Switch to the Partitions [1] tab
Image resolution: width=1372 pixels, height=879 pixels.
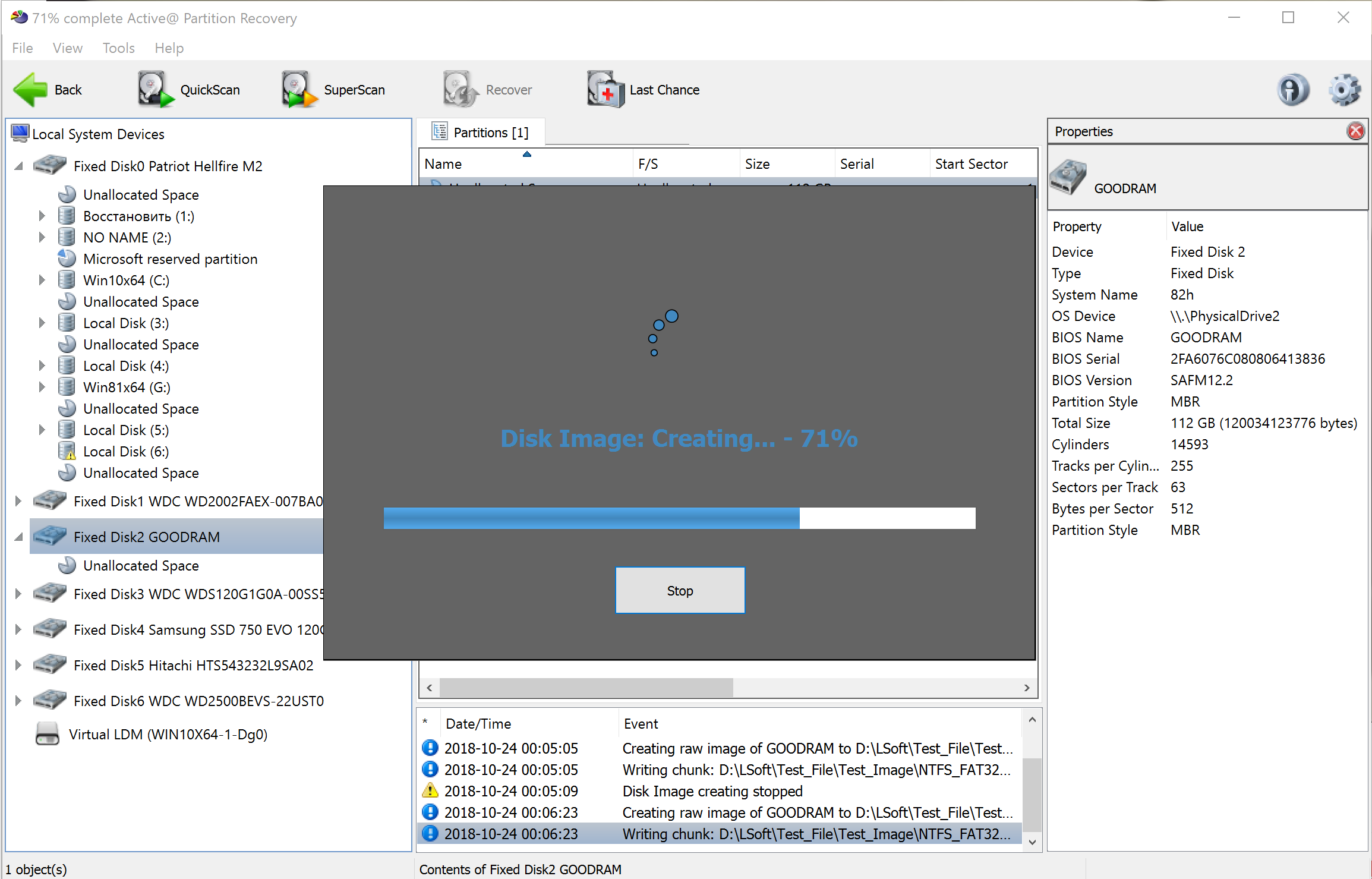click(481, 131)
